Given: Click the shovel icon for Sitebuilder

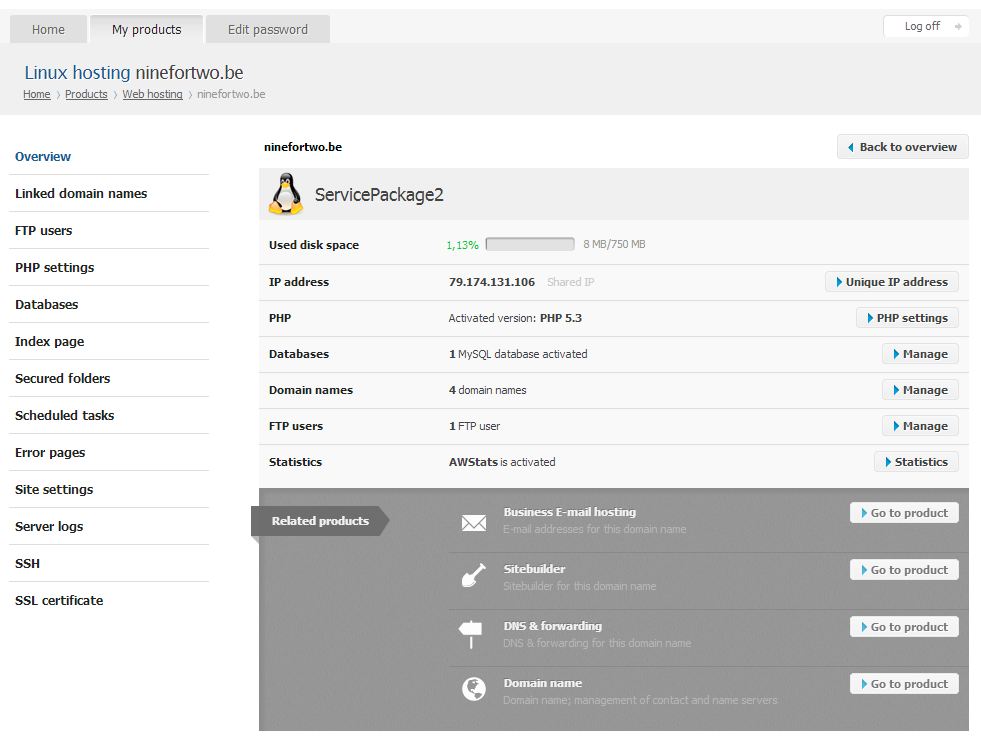Looking at the screenshot, I should click(474, 575).
